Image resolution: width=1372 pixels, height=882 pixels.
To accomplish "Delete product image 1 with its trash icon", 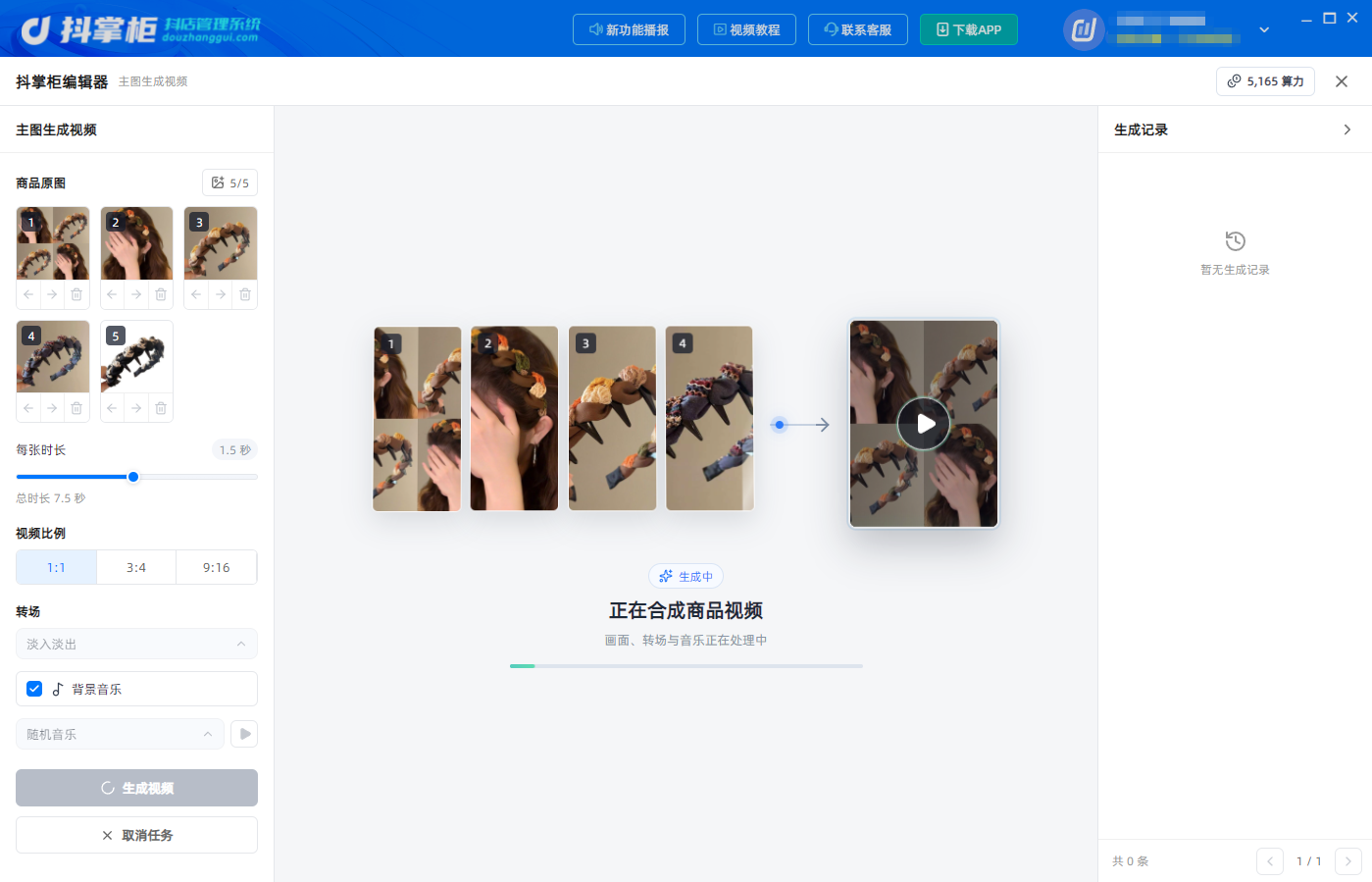I will (x=76, y=294).
